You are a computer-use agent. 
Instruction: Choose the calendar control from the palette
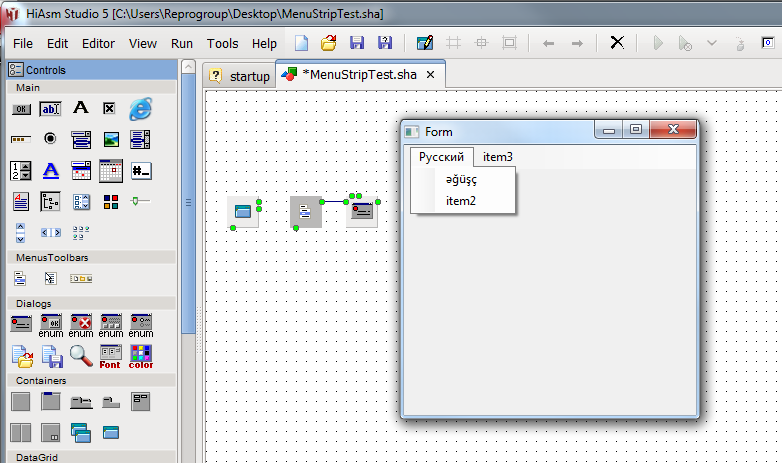point(110,170)
